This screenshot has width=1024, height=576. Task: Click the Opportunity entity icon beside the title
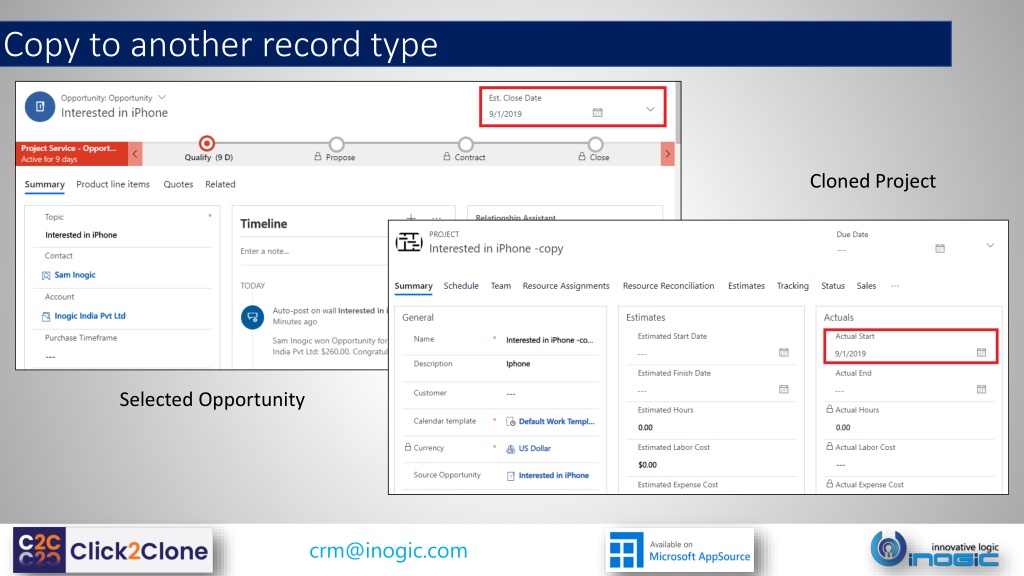click(40, 106)
